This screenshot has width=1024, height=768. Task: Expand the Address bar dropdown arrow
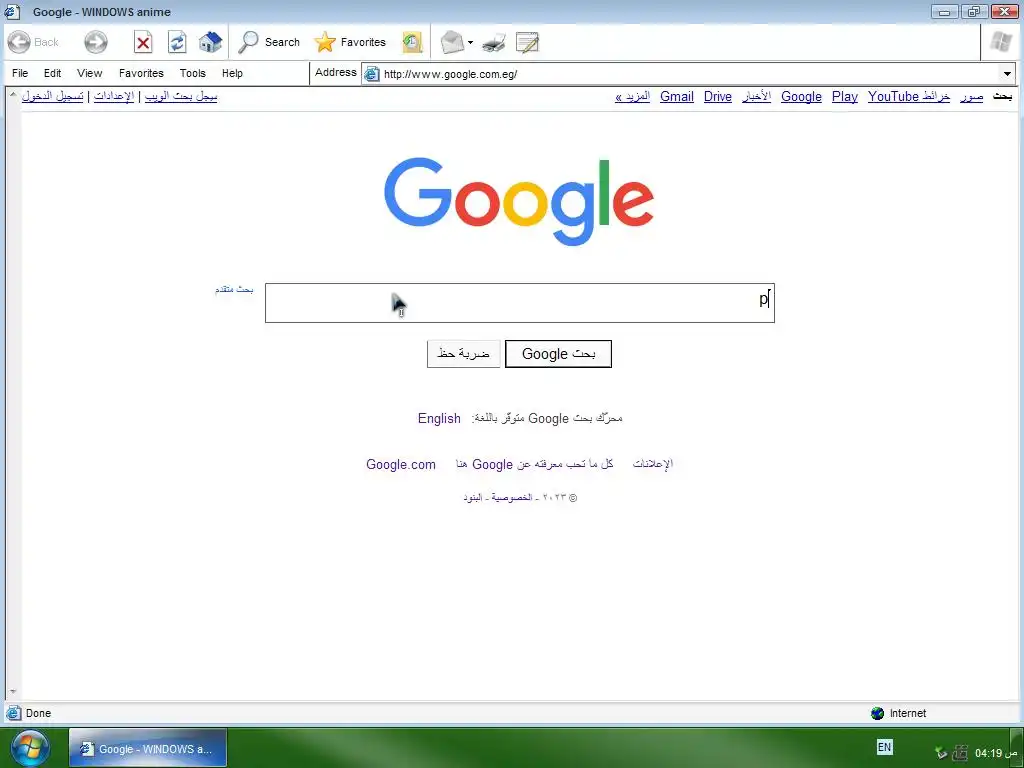click(x=1007, y=74)
